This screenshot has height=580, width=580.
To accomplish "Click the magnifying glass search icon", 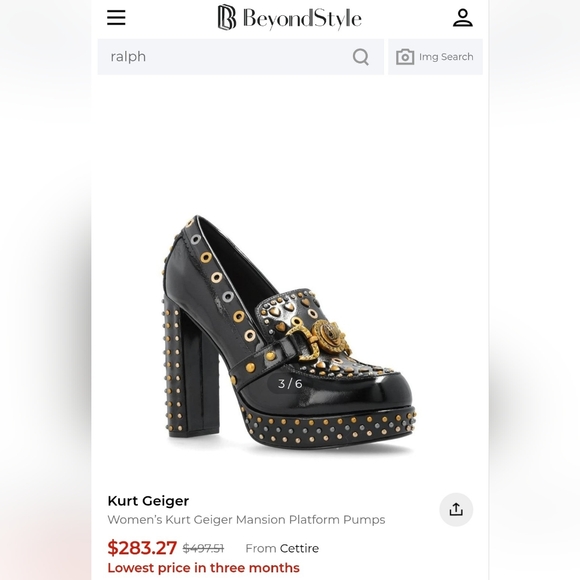I will (361, 57).
